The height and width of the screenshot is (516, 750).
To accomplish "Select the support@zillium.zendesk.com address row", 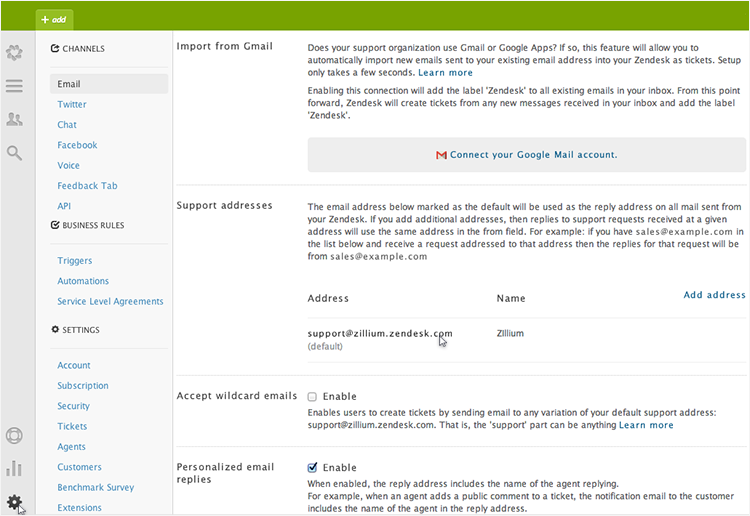I will 380,333.
